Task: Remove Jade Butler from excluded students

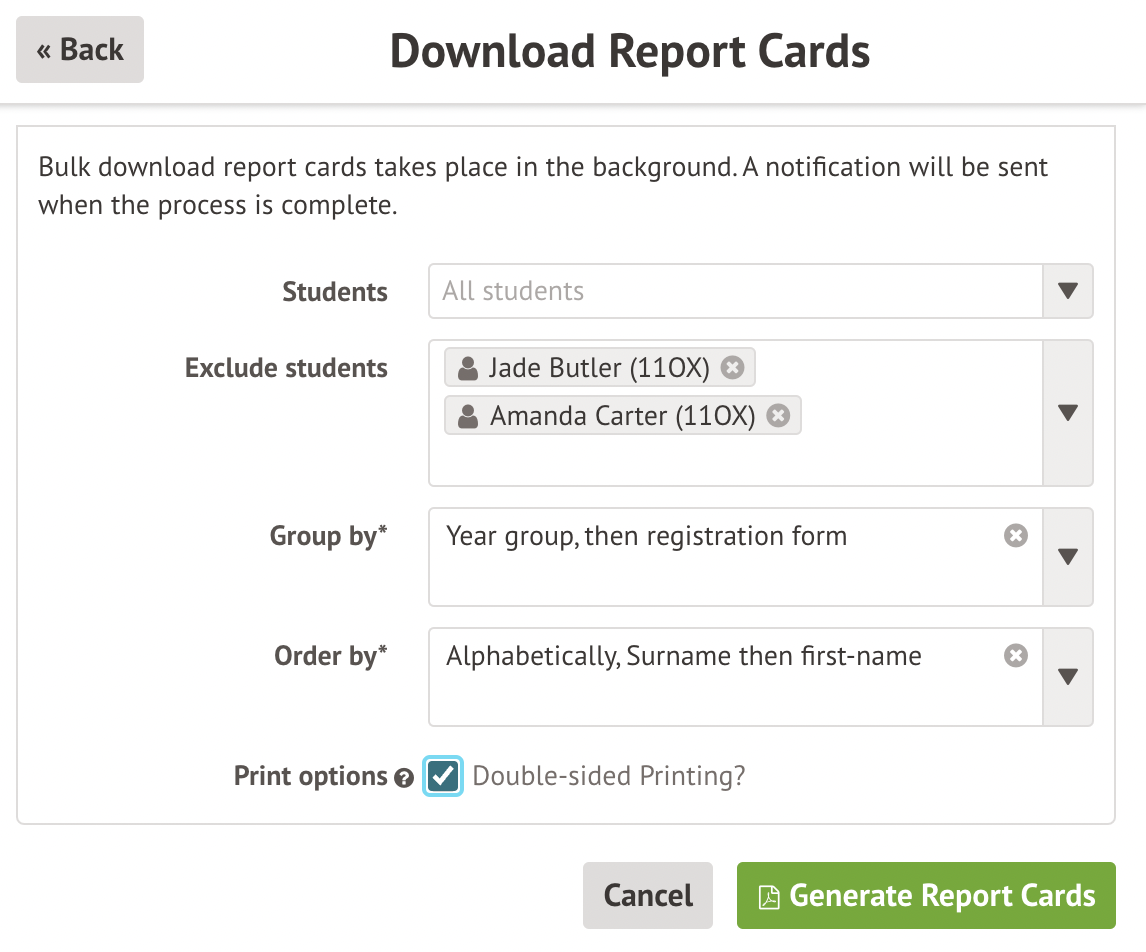Action: point(732,367)
